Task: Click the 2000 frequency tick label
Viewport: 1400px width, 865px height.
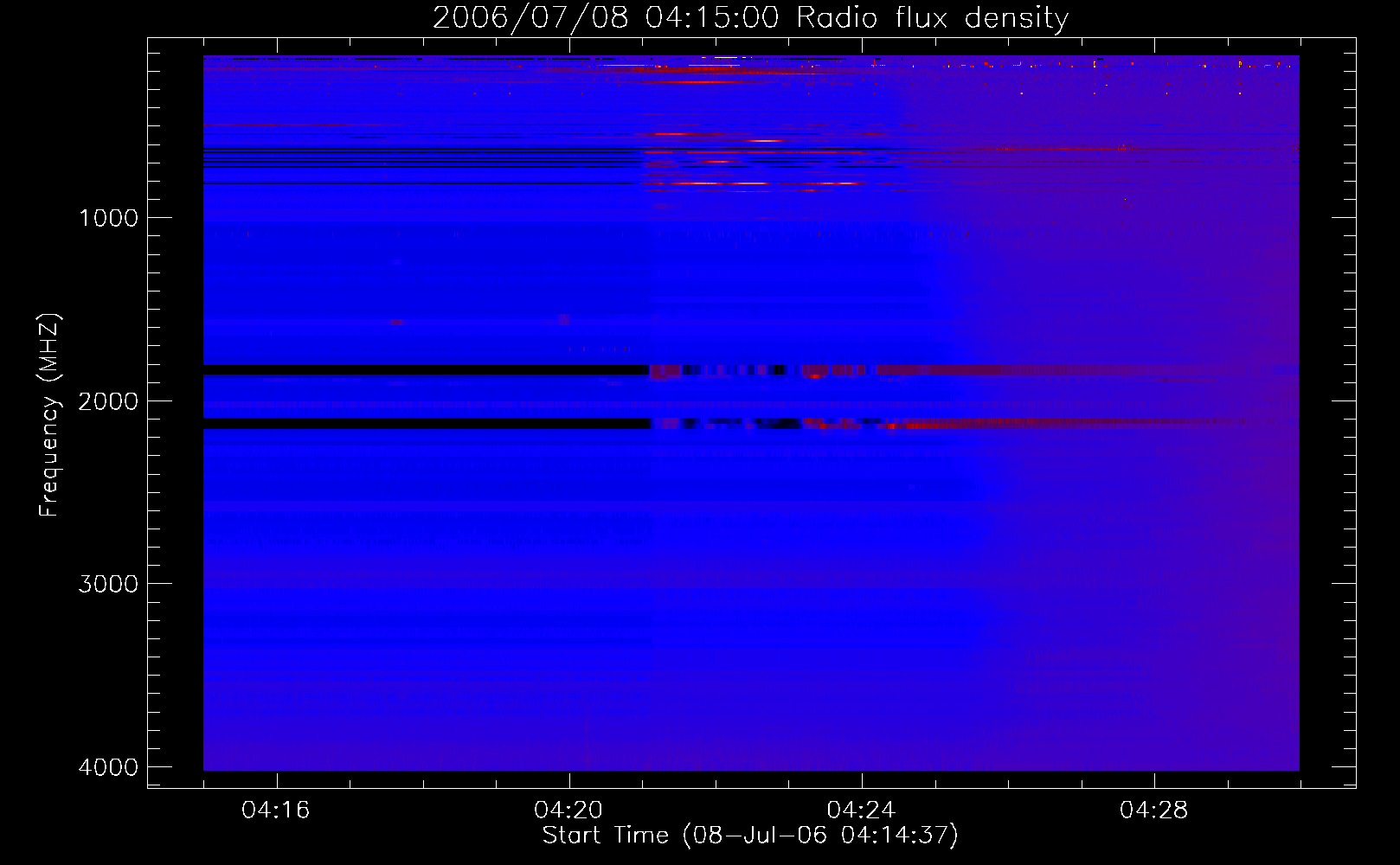Action: [x=108, y=400]
